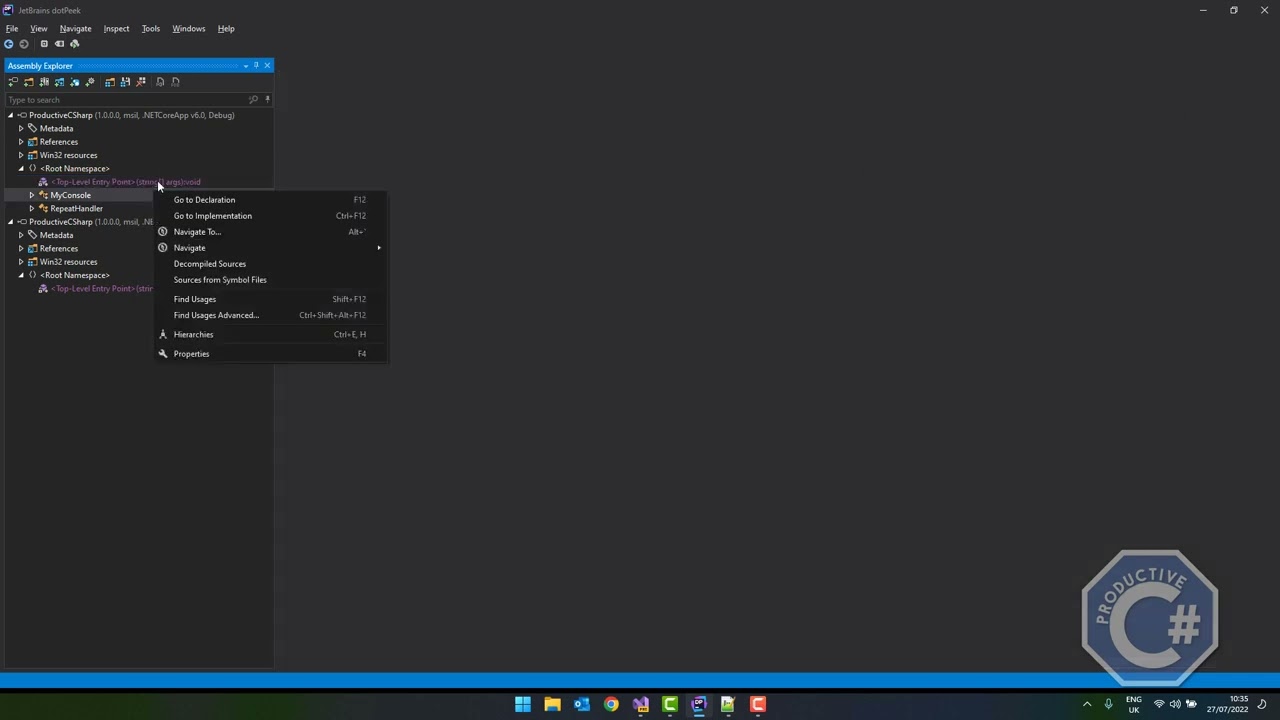Image resolution: width=1280 pixels, height=720 pixels.
Task: Open the Windows menu
Action: coord(188,29)
